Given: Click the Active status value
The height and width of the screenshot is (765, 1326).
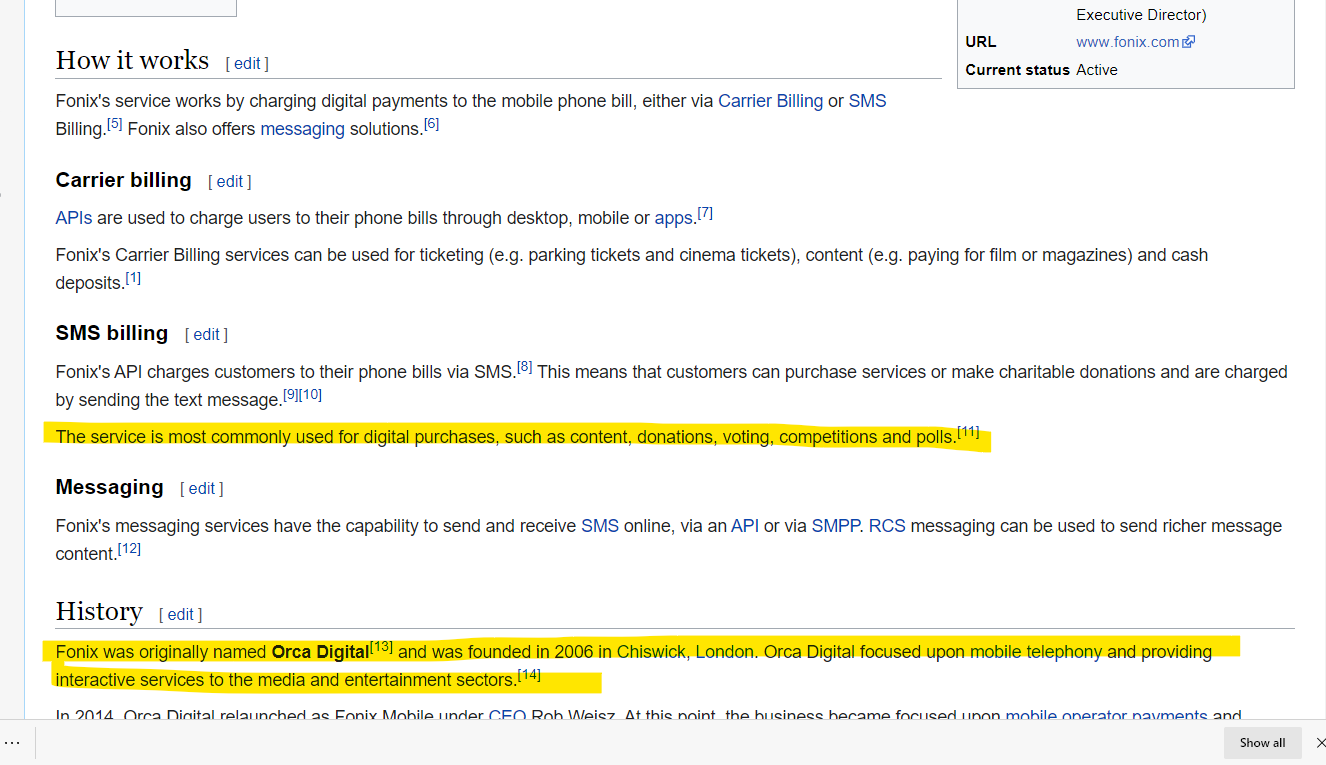Looking at the screenshot, I should (1097, 70).
